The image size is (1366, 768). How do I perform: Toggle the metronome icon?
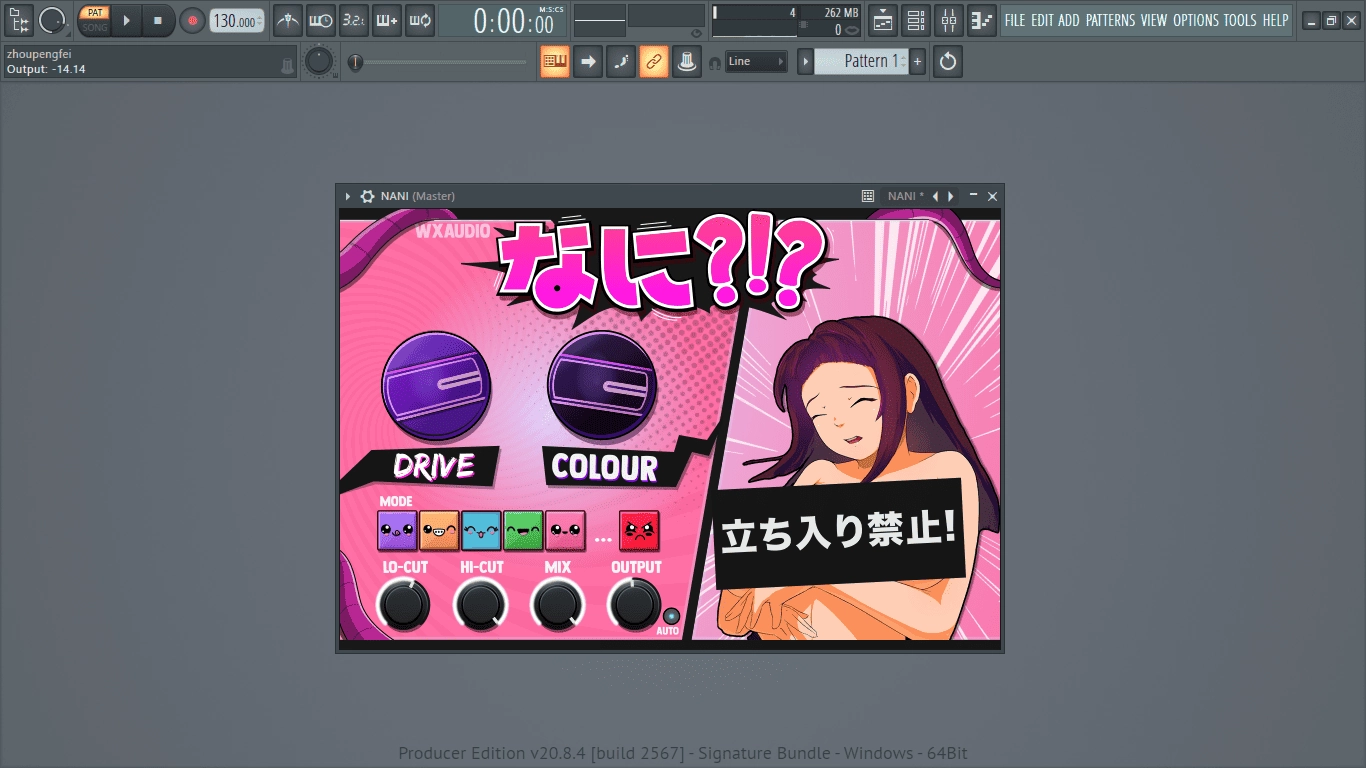(288, 20)
